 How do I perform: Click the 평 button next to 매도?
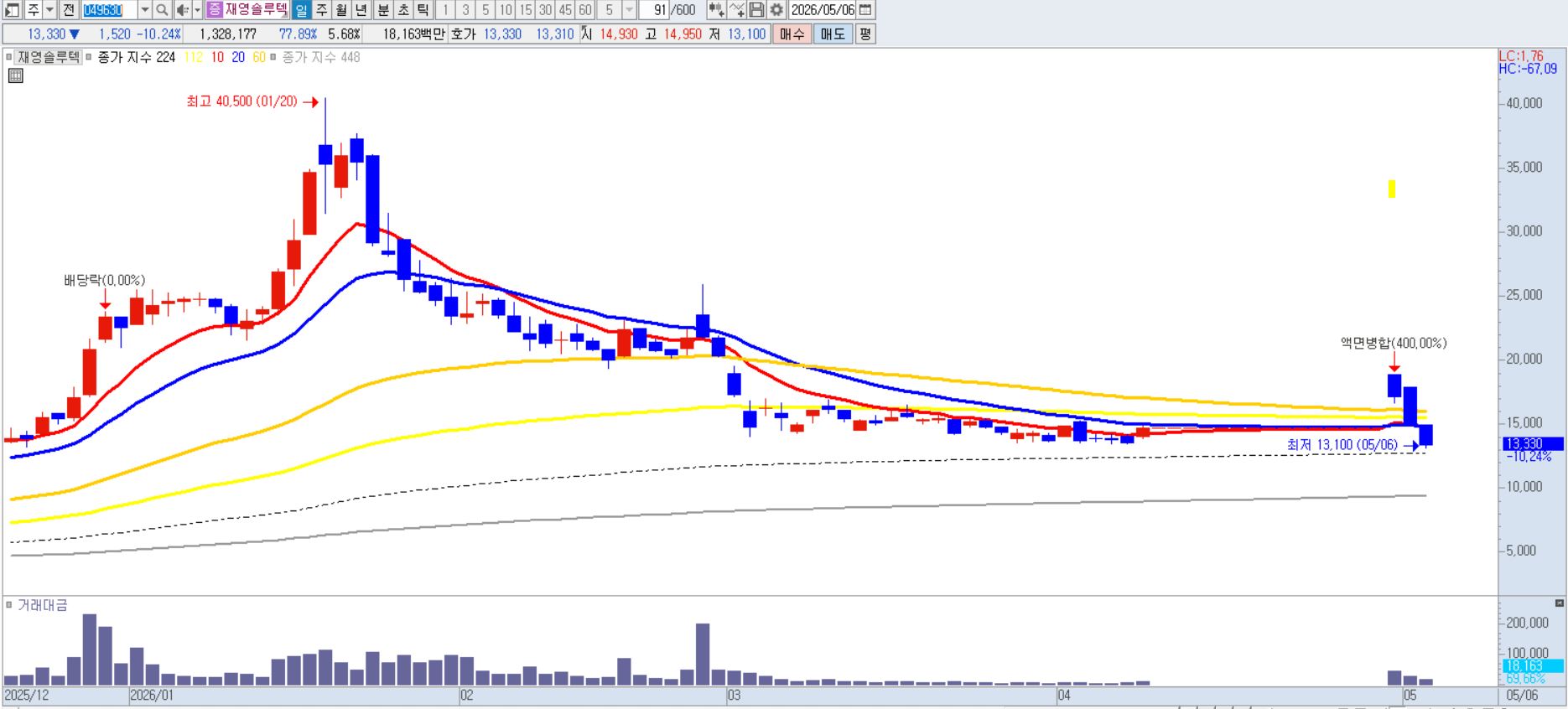click(x=865, y=34)
